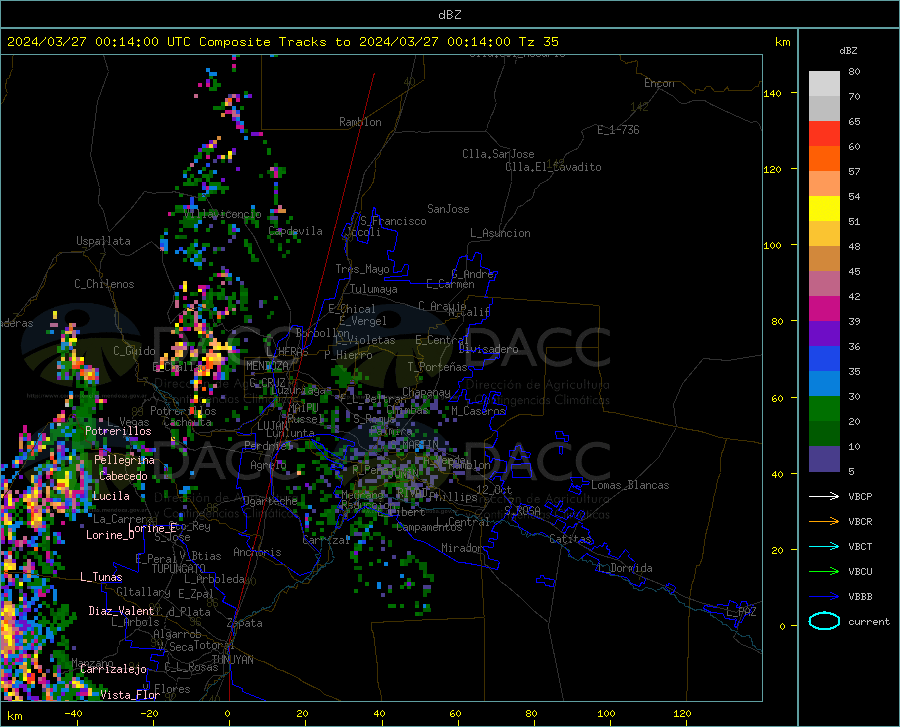Click the Lorine_O location label
900x727 pixels.
(110, 535)
